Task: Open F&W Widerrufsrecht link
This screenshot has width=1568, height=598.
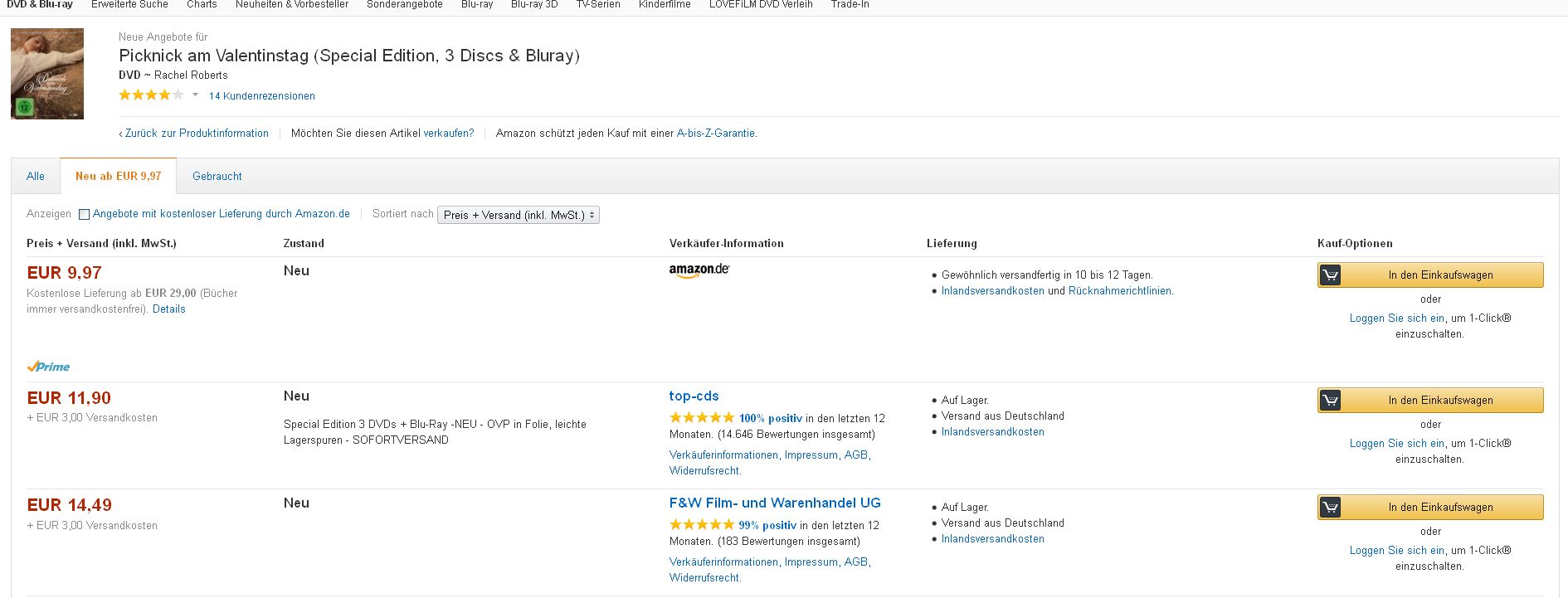Action: click(x=705, y=577)
